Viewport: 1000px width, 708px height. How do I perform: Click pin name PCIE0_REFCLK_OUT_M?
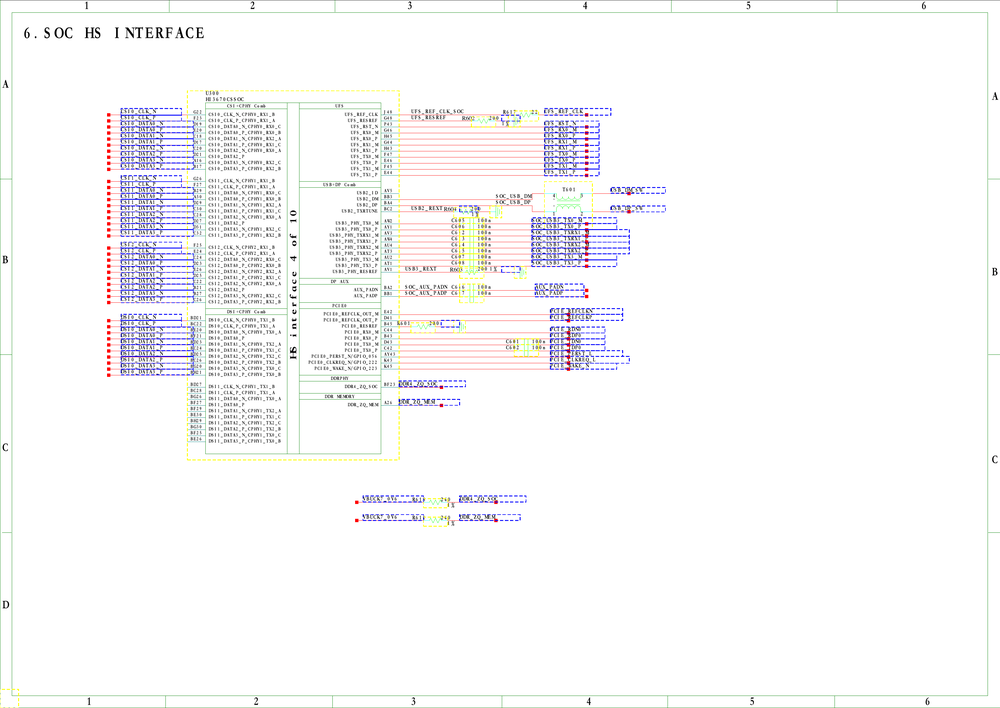(351, 314)
